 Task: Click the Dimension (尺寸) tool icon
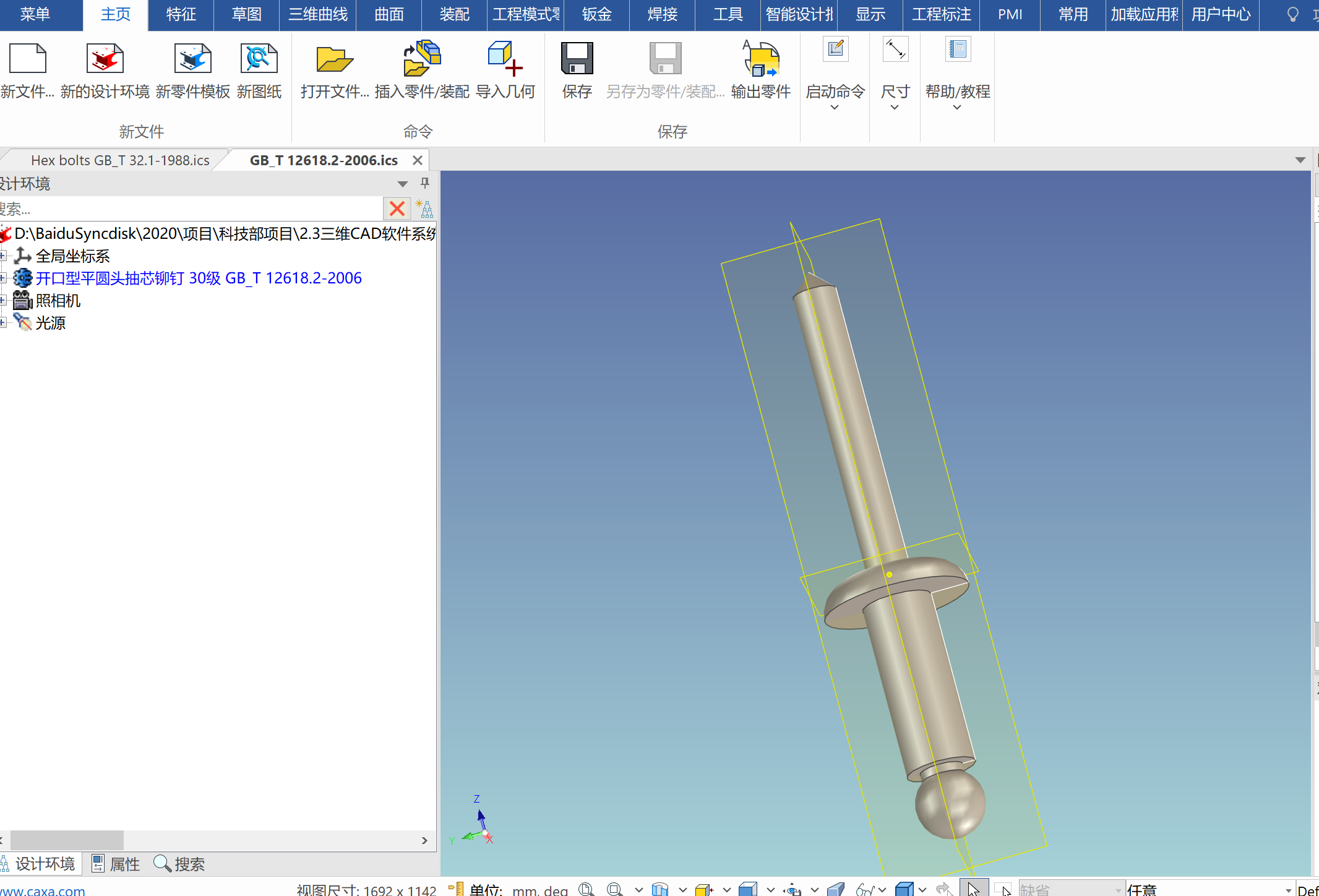coord(895,49)
